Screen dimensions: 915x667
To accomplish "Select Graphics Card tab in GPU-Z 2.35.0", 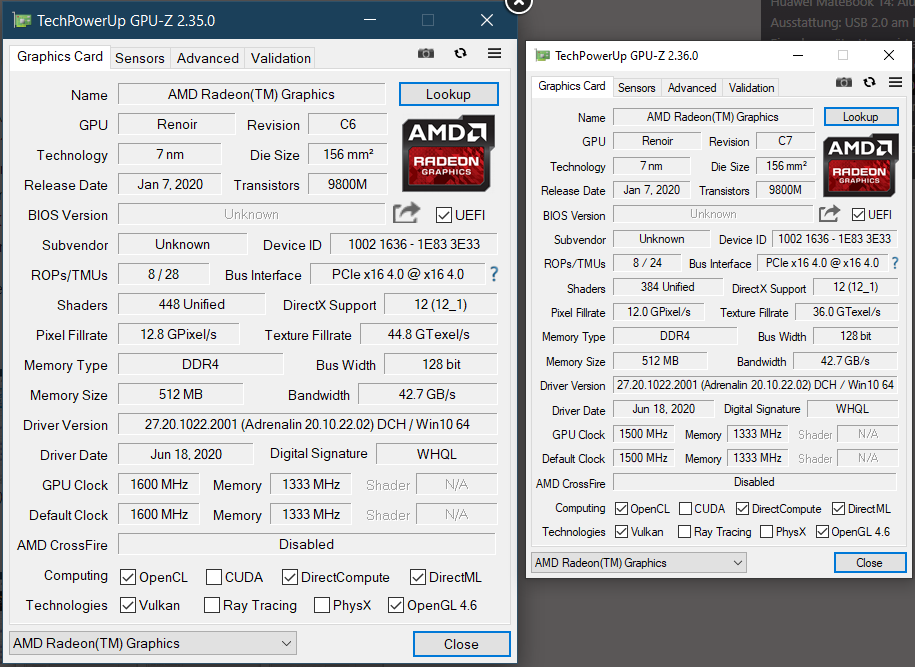I will click(60, 57).
